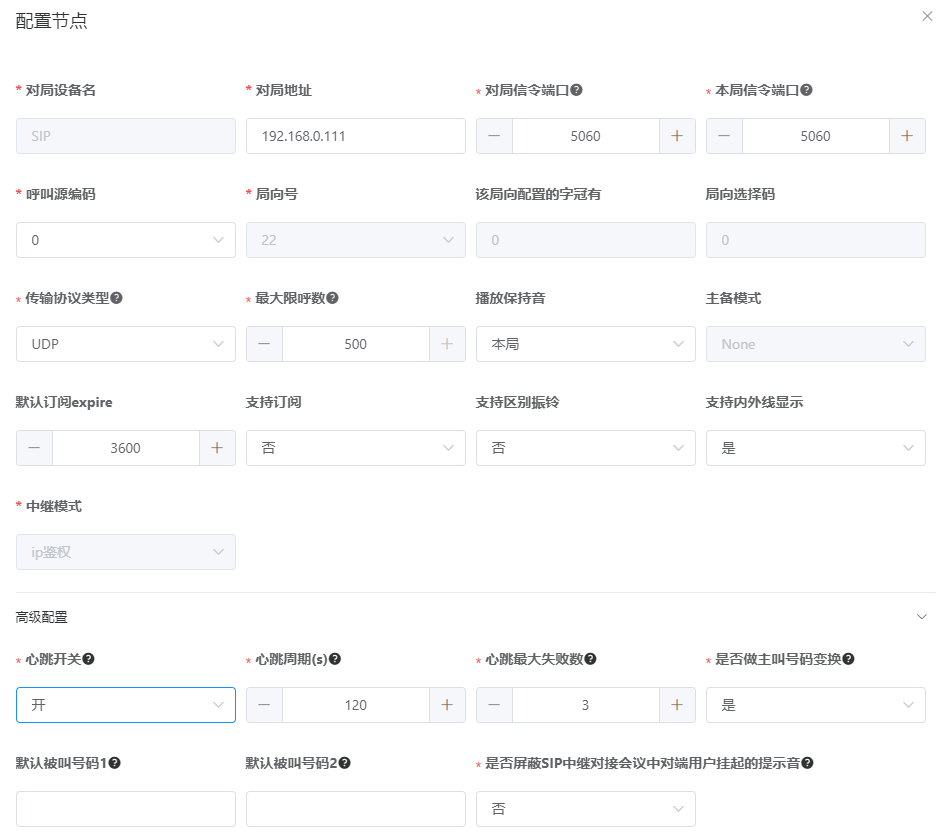This screenshot has height=840, width=942.
Task: Open the 支持区别振铃 dropdown
Action: (x=586, y=448)
